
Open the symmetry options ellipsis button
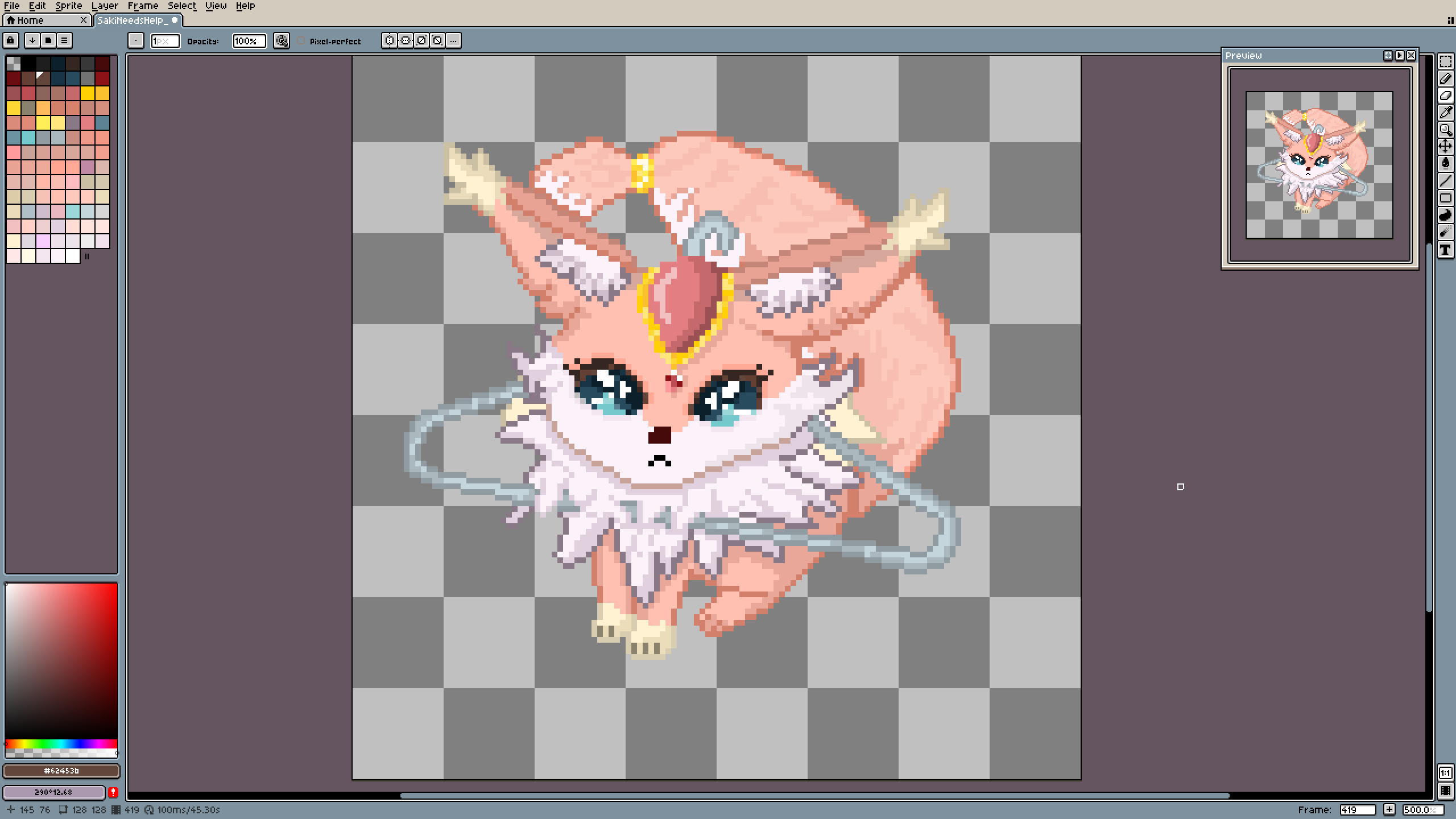(x=453, y=40)
